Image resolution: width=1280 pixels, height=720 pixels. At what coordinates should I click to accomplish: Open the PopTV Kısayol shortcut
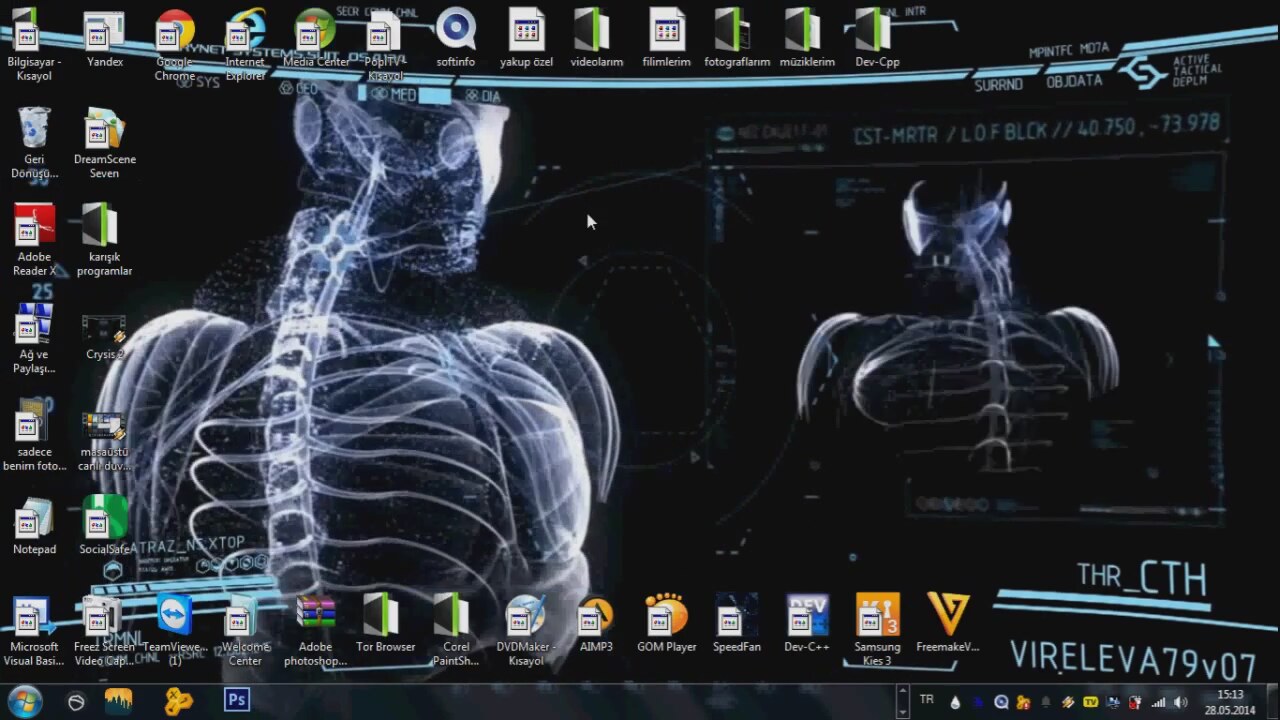click(x=385, y=45)
